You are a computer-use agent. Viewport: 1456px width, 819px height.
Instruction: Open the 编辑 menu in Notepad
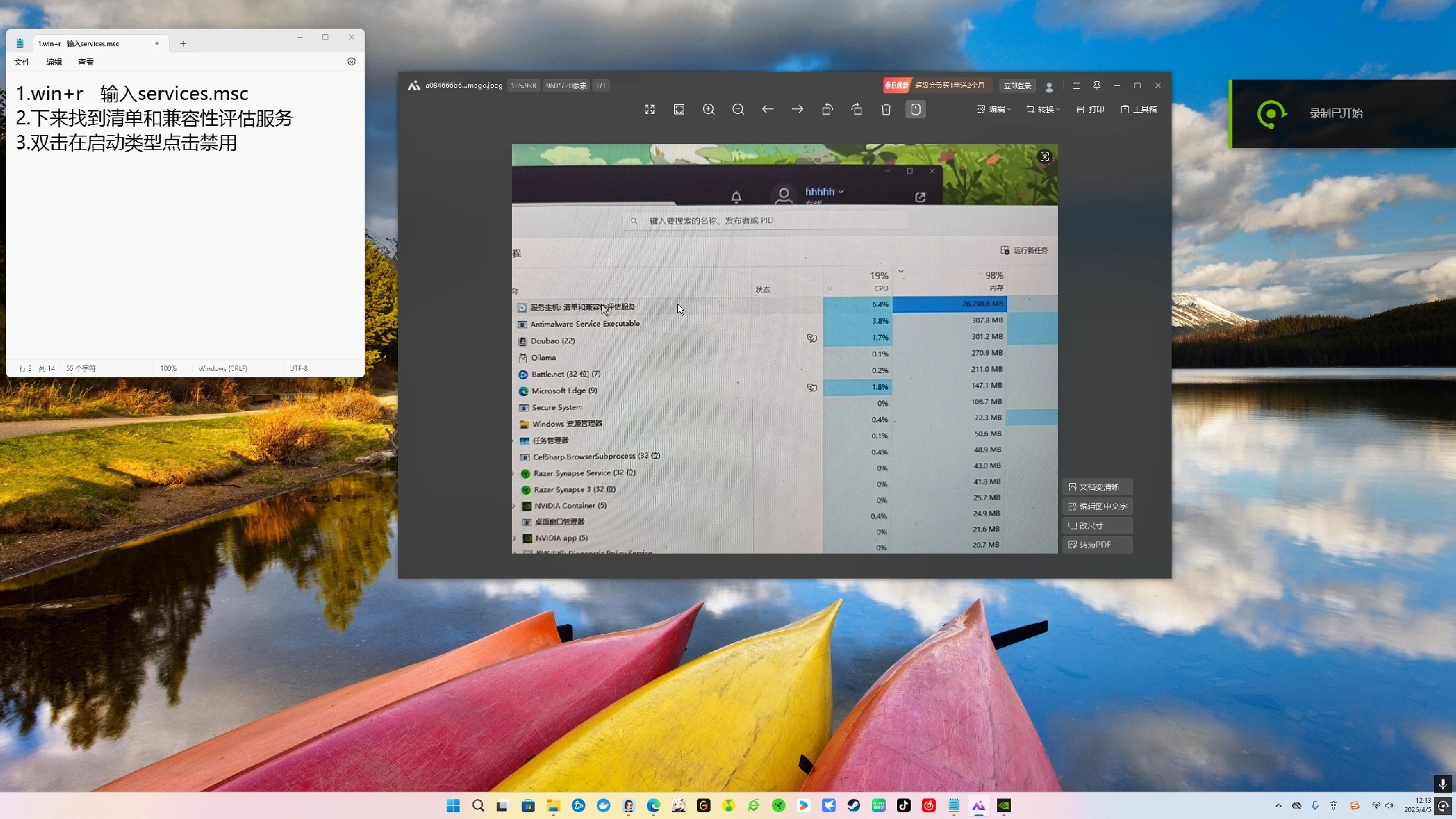point(54,62)
